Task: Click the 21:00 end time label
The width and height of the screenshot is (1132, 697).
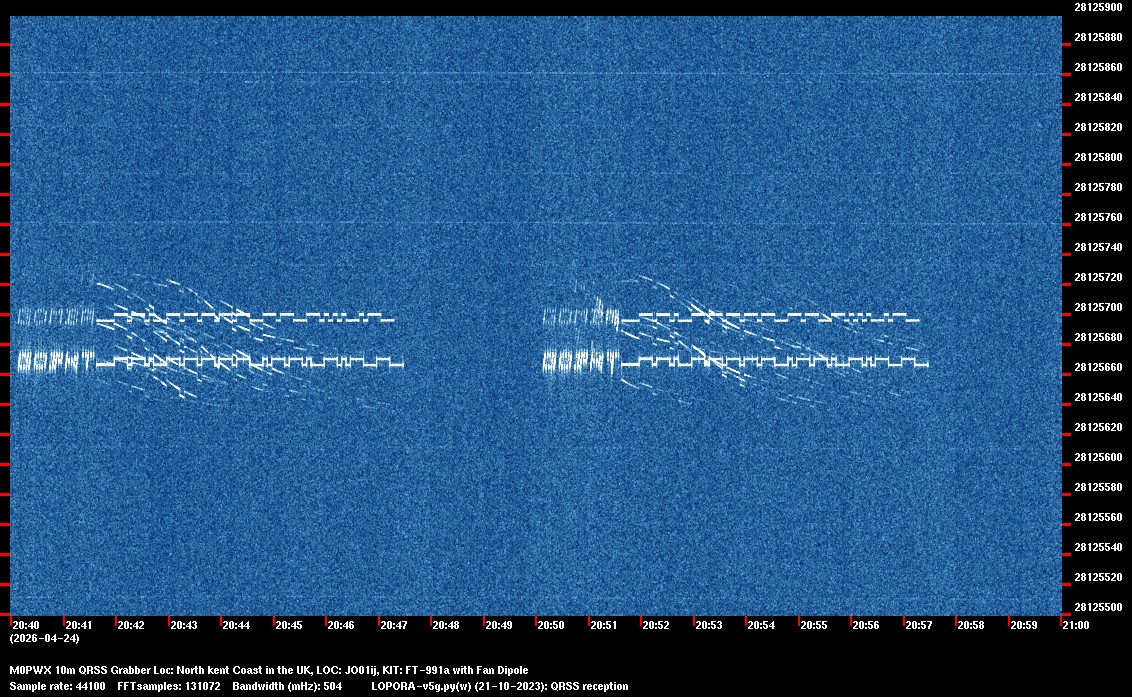Action: (1075, 625)
